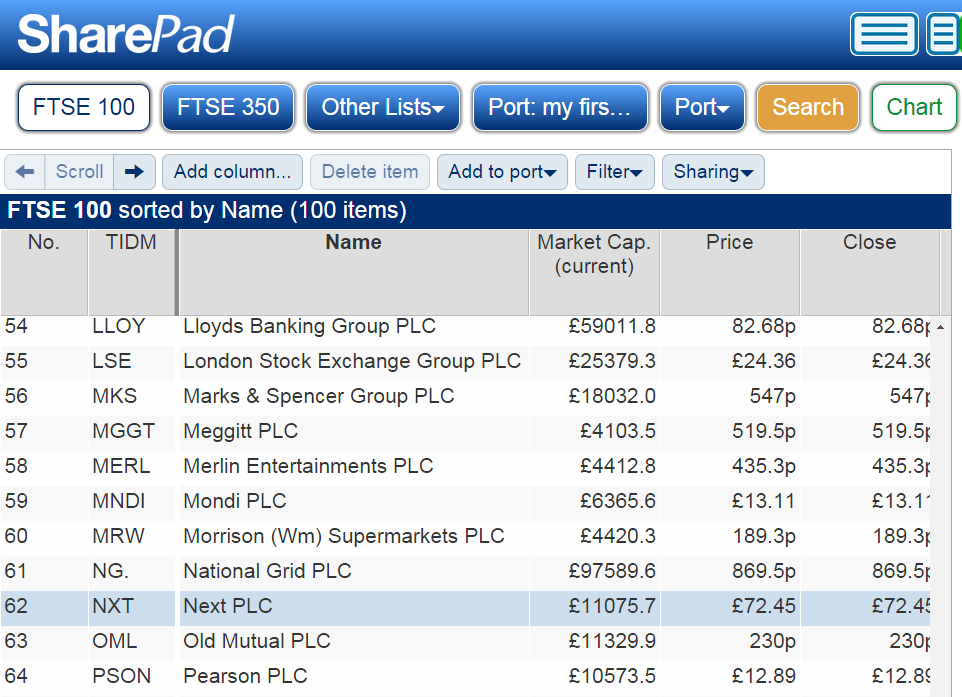This screenshot has height=697, width=962.
Task: Click the scroll right arrow
Action: [x=134, y=172]
